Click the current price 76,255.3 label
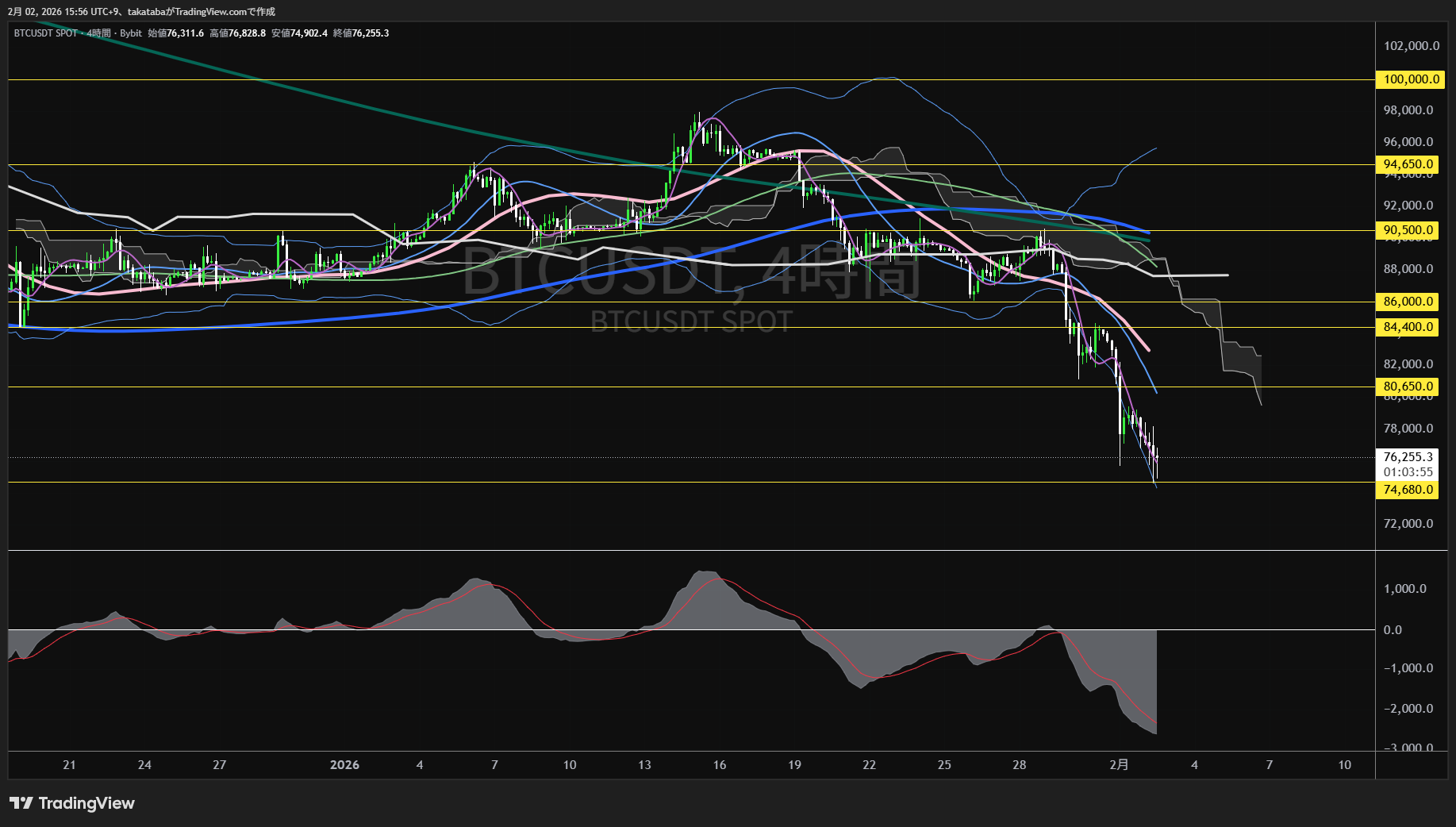The height and width of the screenshot is (827, 1456). [x=1406, y=457]
